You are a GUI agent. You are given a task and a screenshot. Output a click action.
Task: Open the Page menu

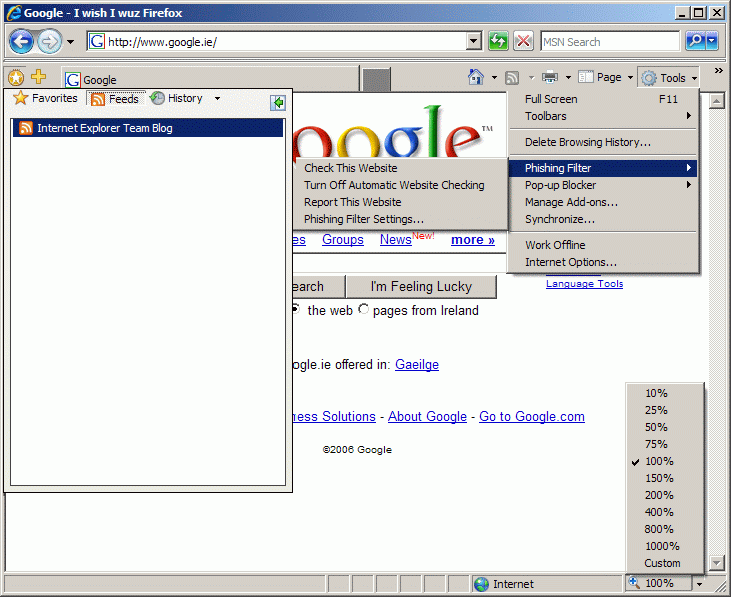pos(605,77)
